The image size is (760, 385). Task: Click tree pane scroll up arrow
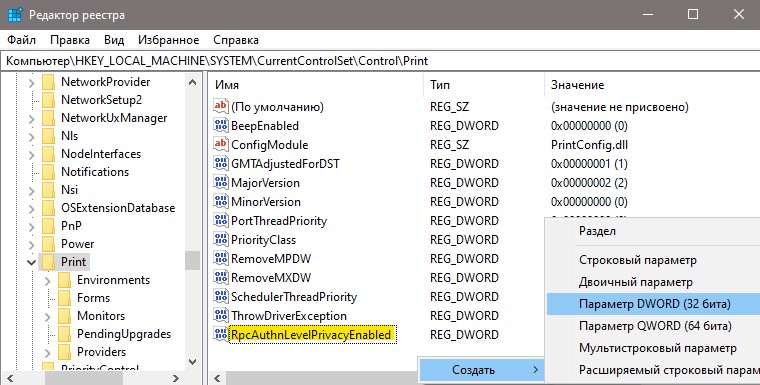click(192, 82)
